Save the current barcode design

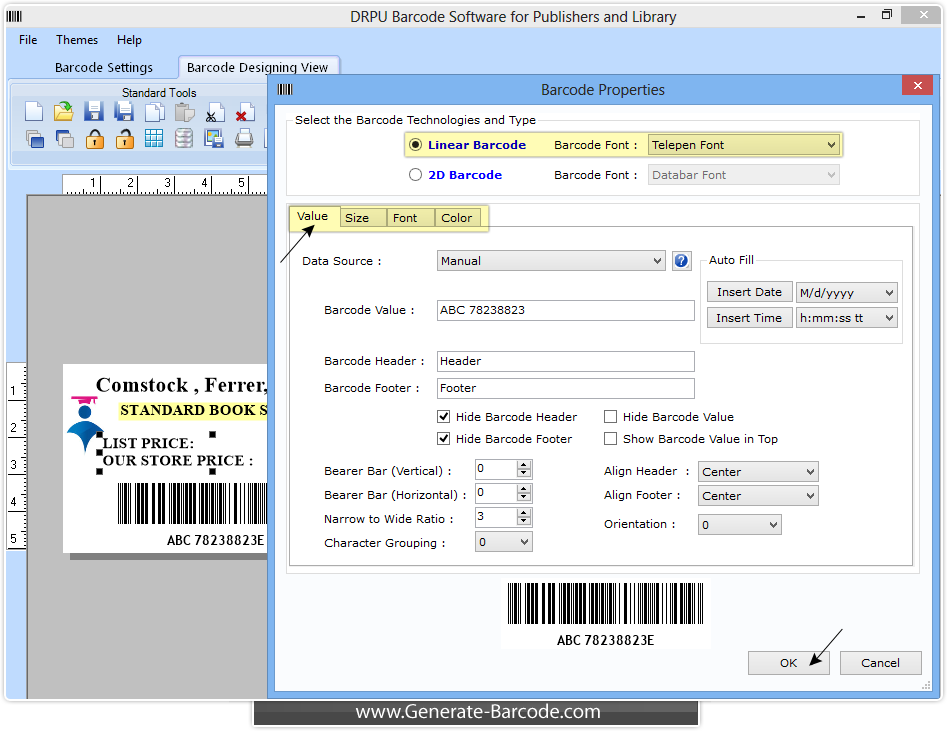pyautogui.click(x=94, y=112)
